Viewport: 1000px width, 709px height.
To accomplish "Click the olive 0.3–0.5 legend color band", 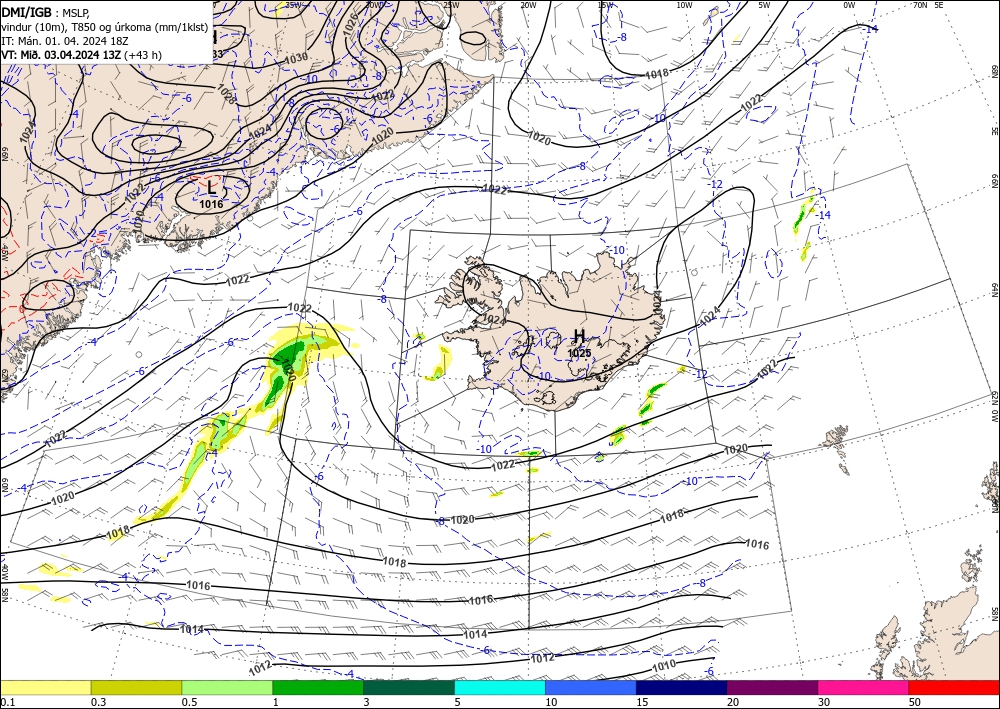I will click(x=136, y=687).
